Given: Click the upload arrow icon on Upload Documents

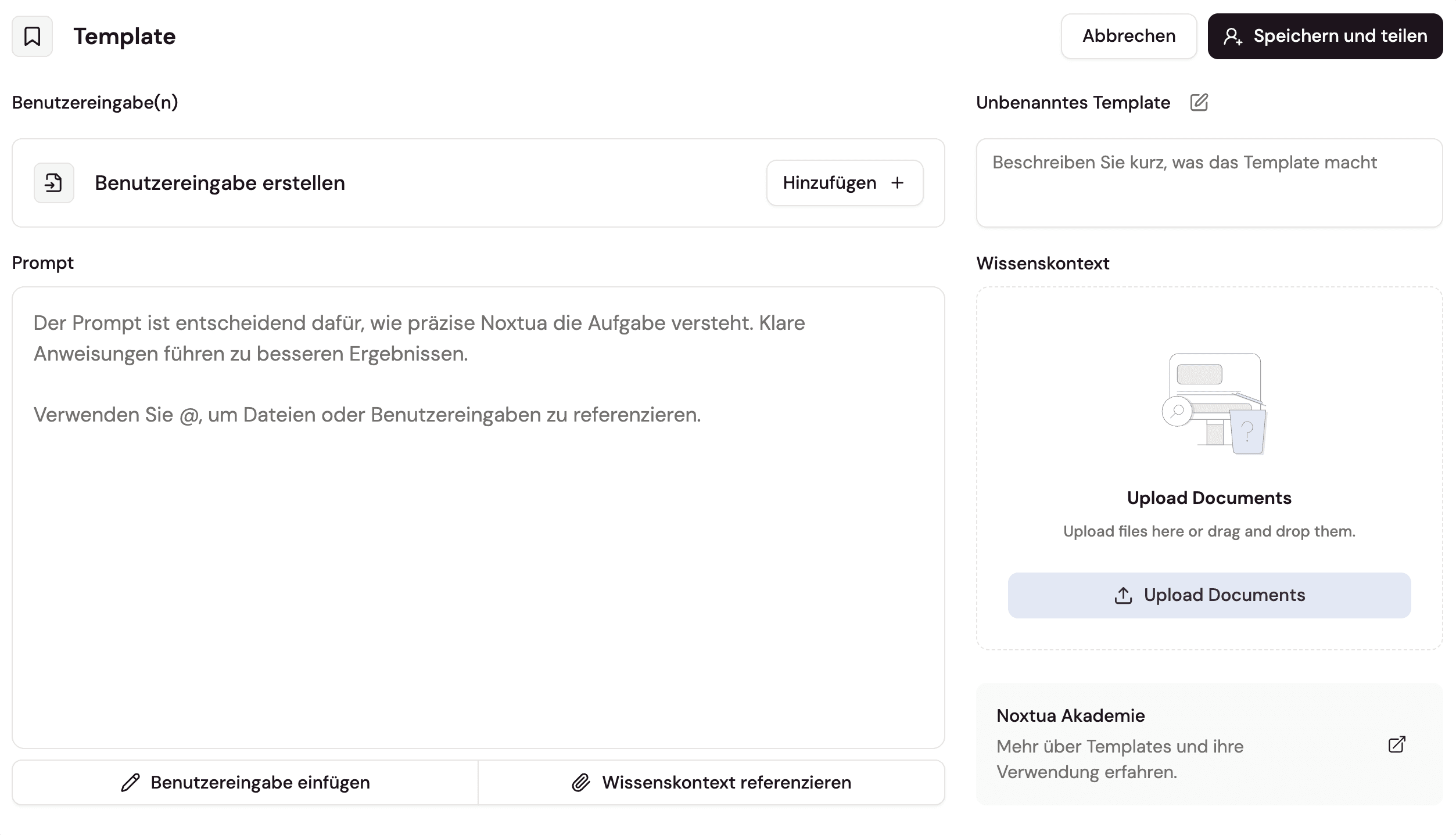Looking at the screenshot, I should click(1123, 595).
